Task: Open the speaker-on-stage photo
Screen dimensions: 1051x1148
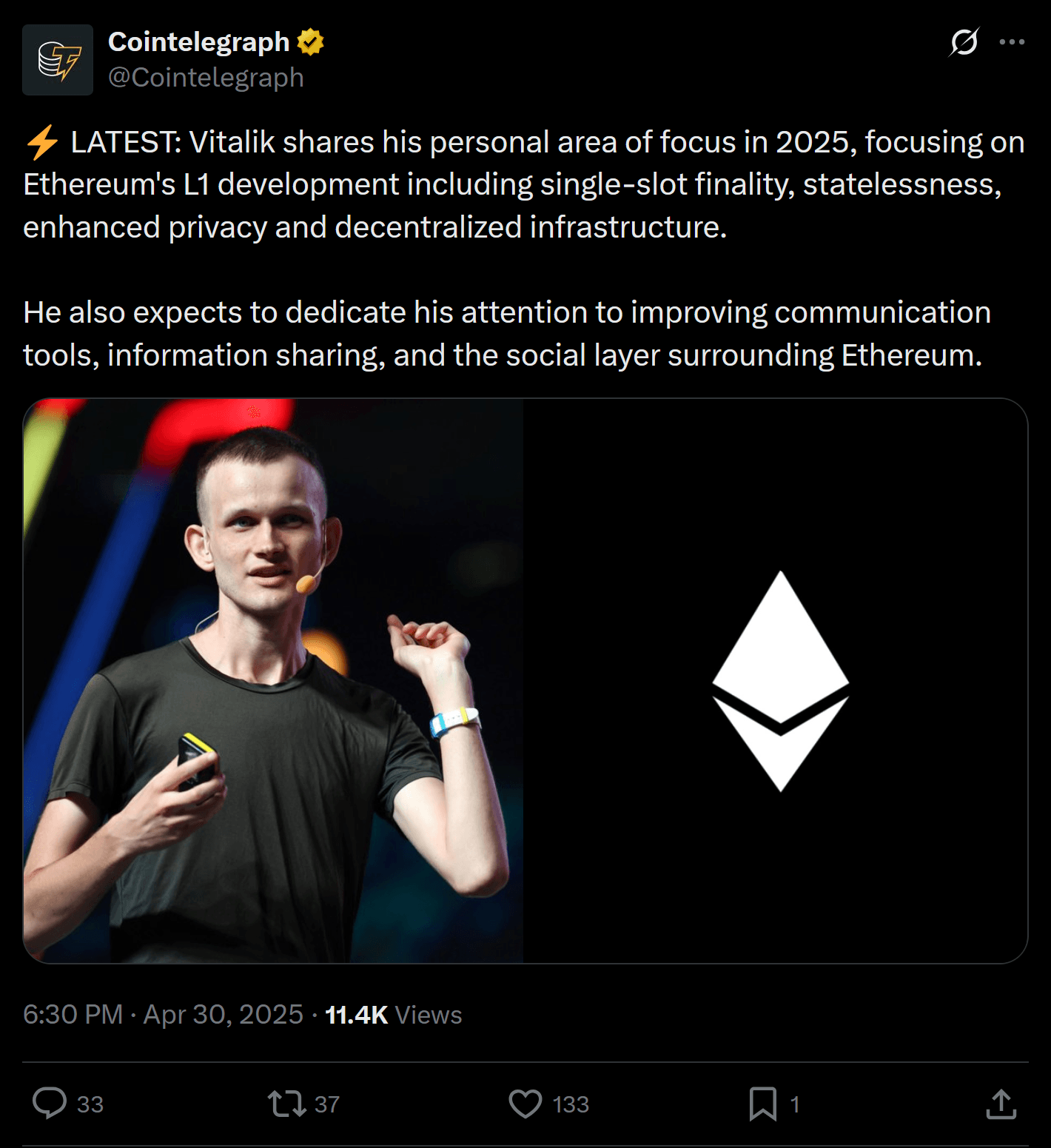Action: tap(273, 681)
